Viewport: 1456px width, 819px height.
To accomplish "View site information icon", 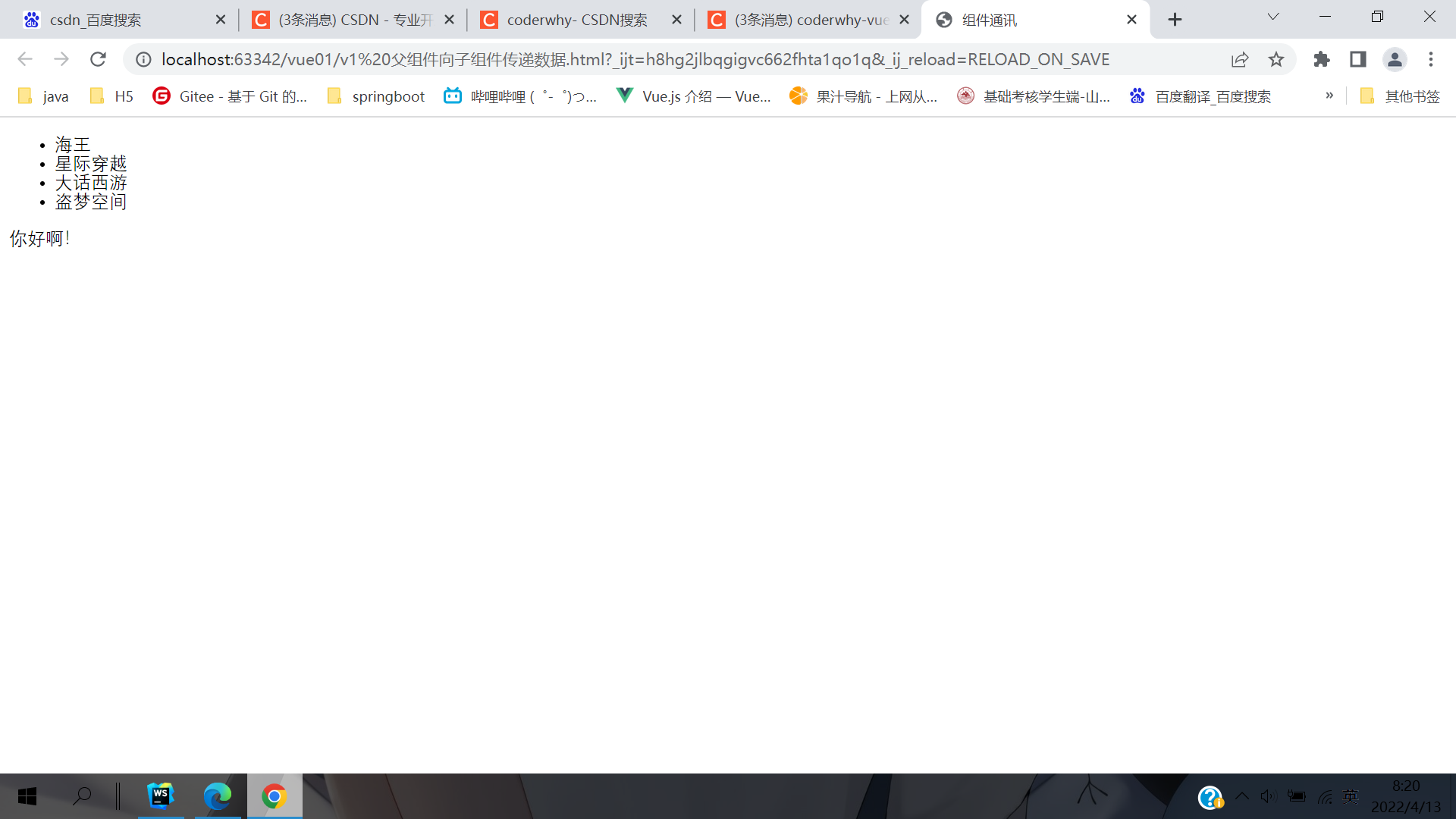I will click(143, 59).
